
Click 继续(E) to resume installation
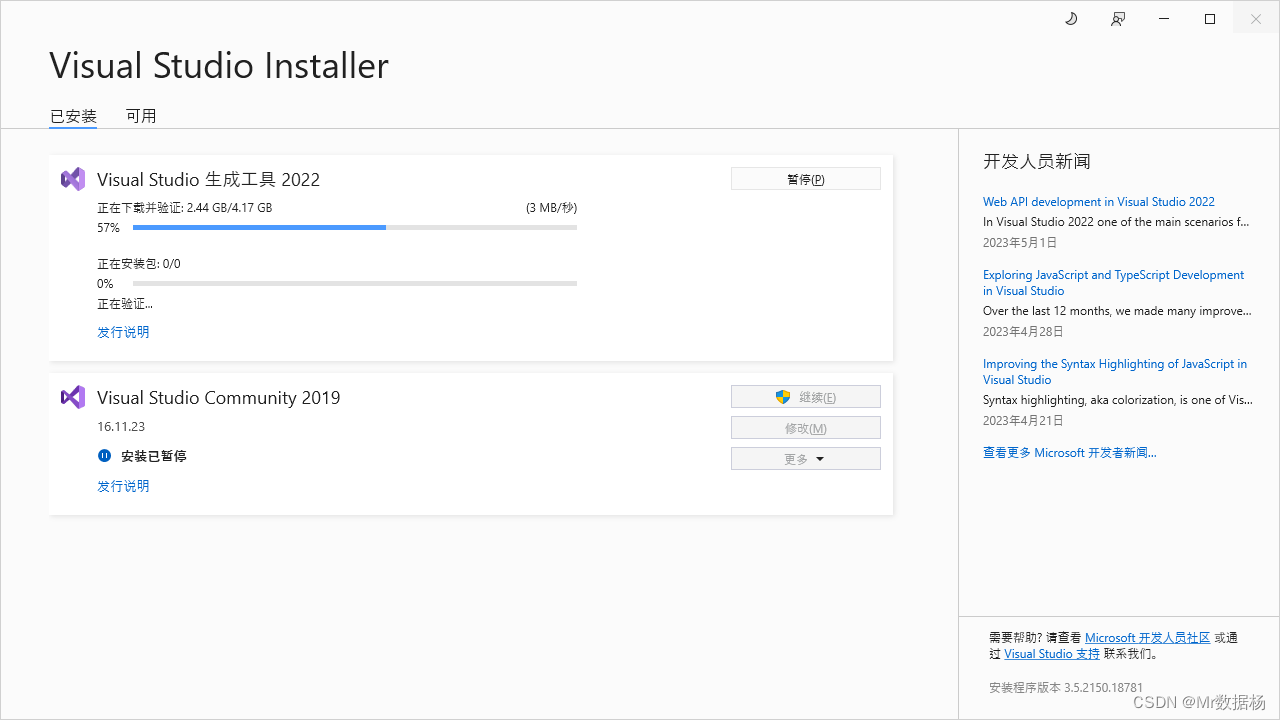pos(810,396)
